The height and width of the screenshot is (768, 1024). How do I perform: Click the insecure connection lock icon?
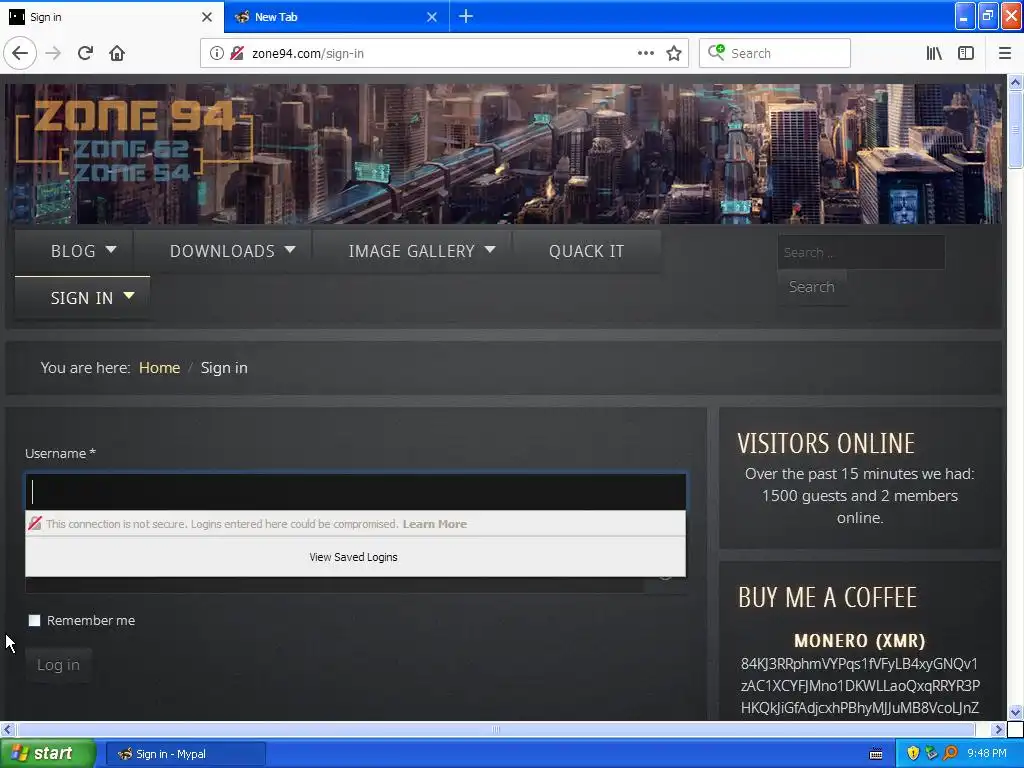(237, 53)
